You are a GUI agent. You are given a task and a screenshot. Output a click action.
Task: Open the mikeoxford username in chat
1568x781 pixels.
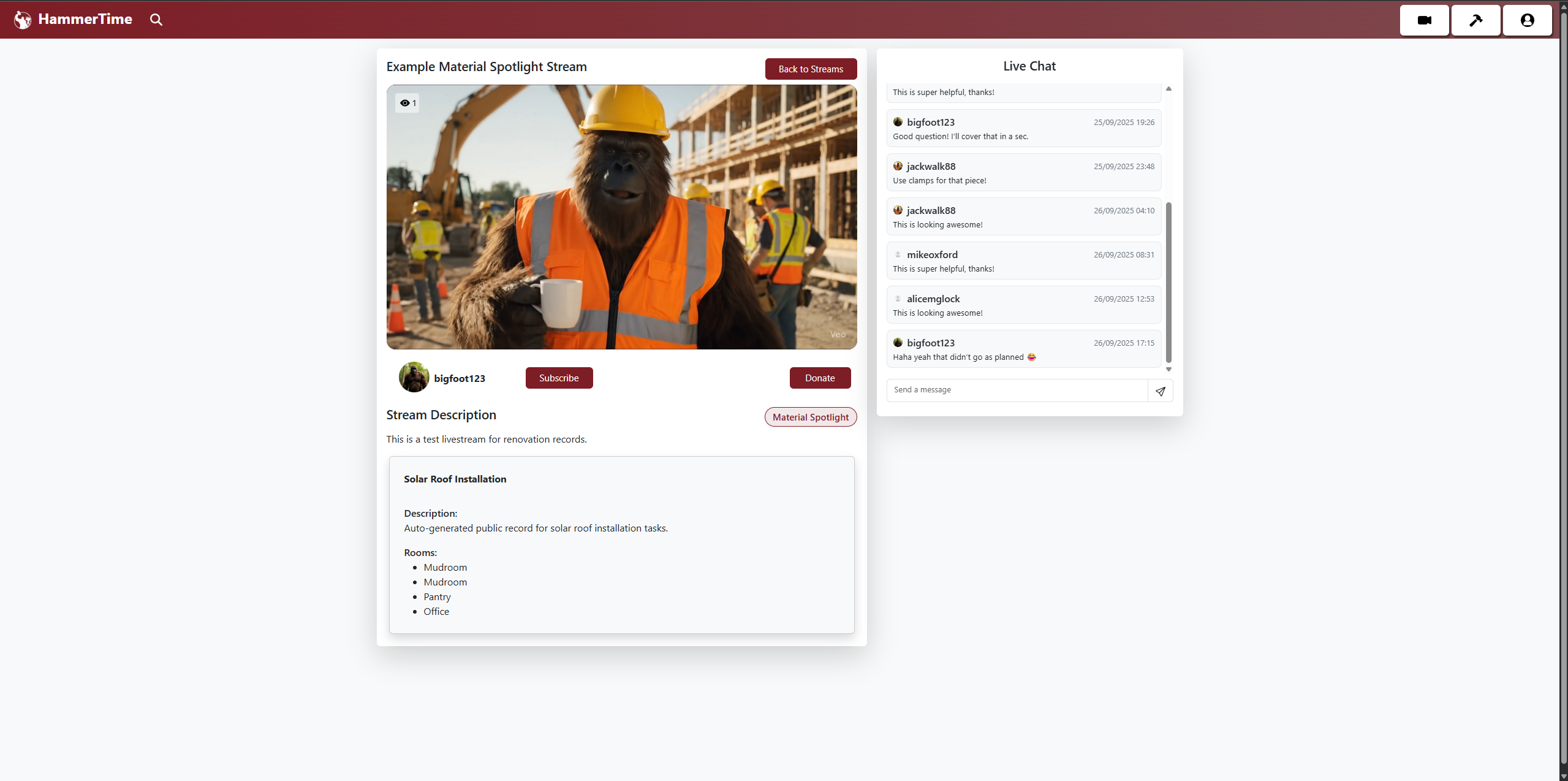click(932, 254)
